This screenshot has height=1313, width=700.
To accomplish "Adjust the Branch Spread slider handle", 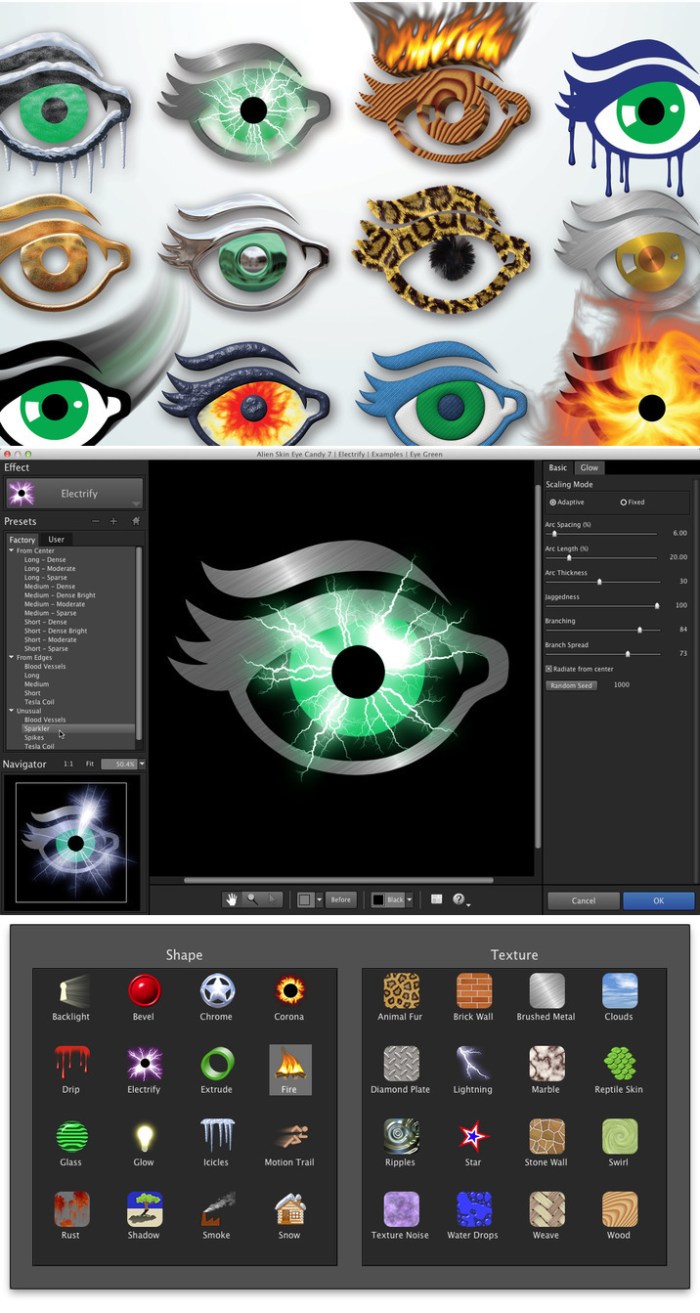I will (x=628, y=654).
